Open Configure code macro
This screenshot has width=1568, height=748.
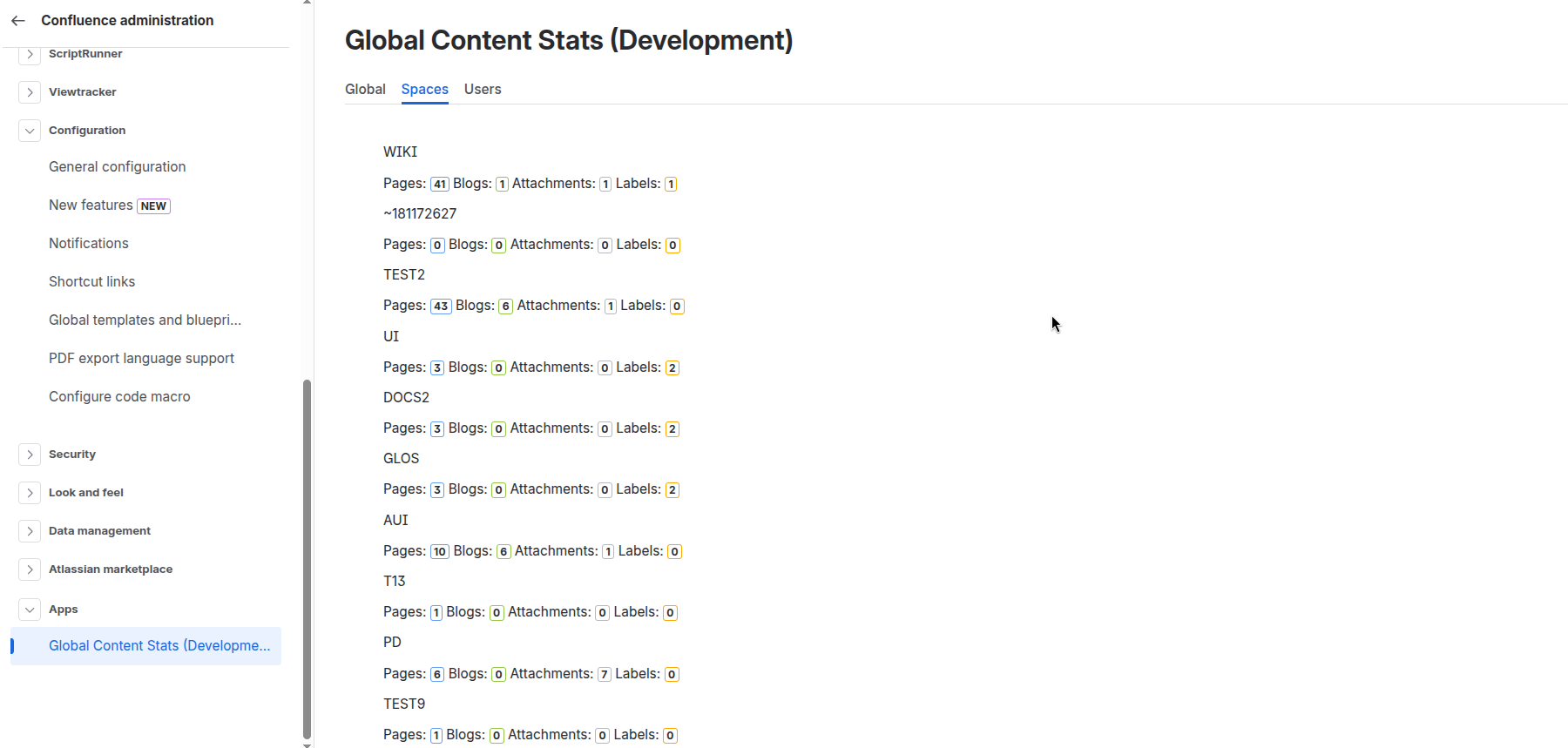(119, 397)
